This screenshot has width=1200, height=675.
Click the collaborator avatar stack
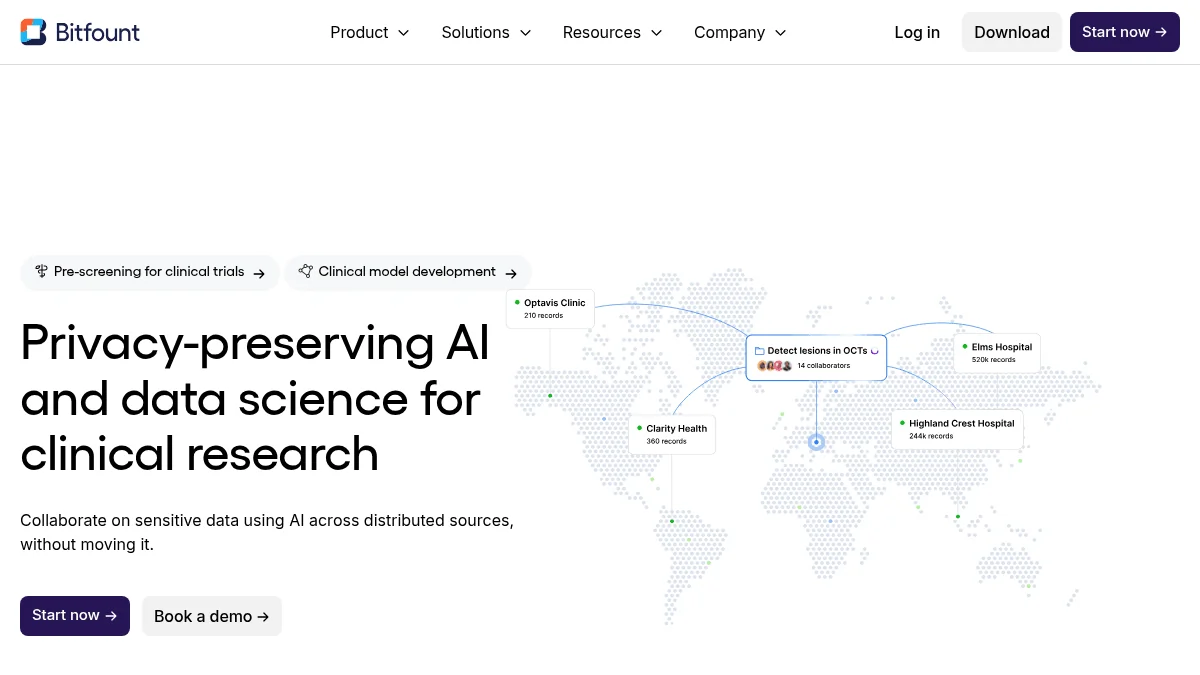pos(773,365)
